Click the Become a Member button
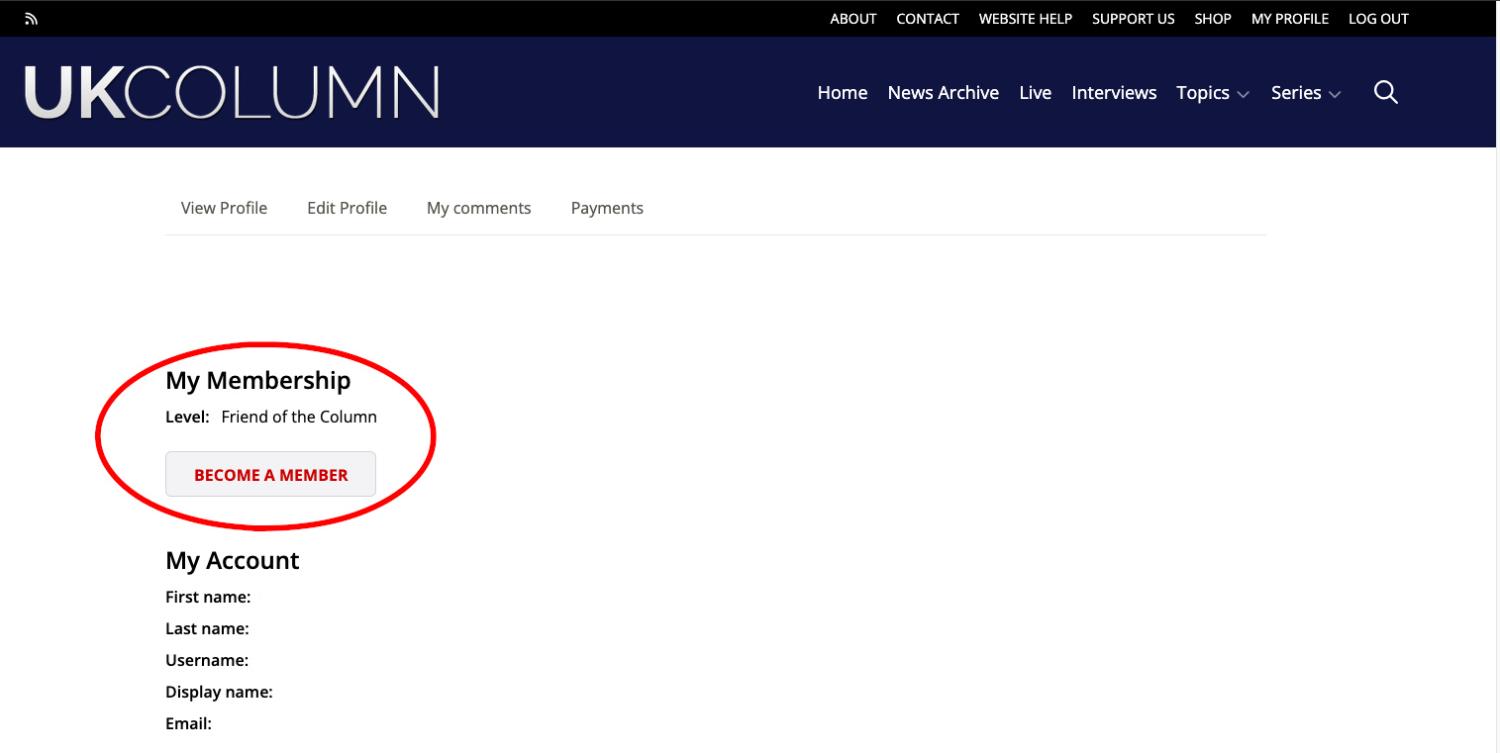The image size is (1500, 753). tap(271, 474)
